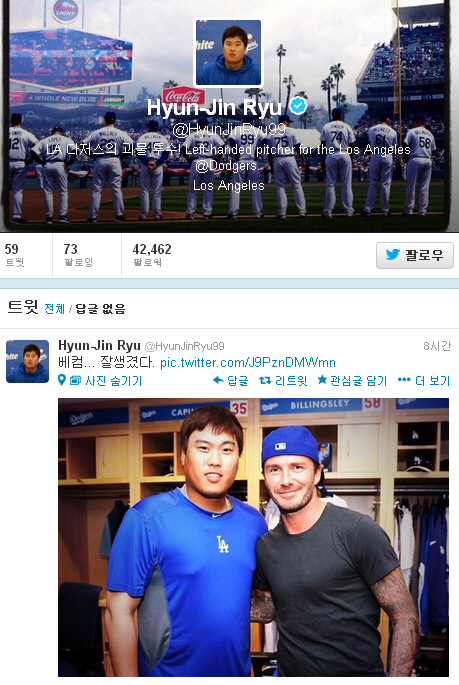Open the 73 팔로잉 following list

point(79,255)
